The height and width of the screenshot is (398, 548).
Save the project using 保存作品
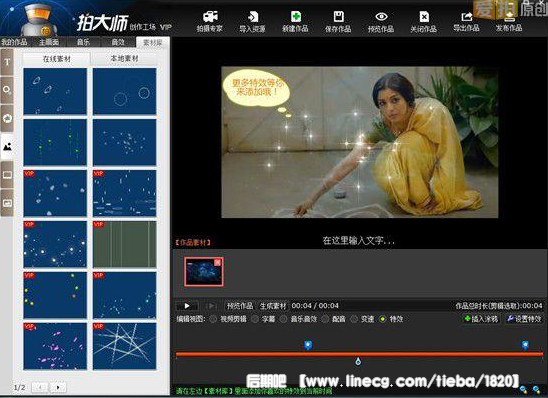click(x=338, y=22)
